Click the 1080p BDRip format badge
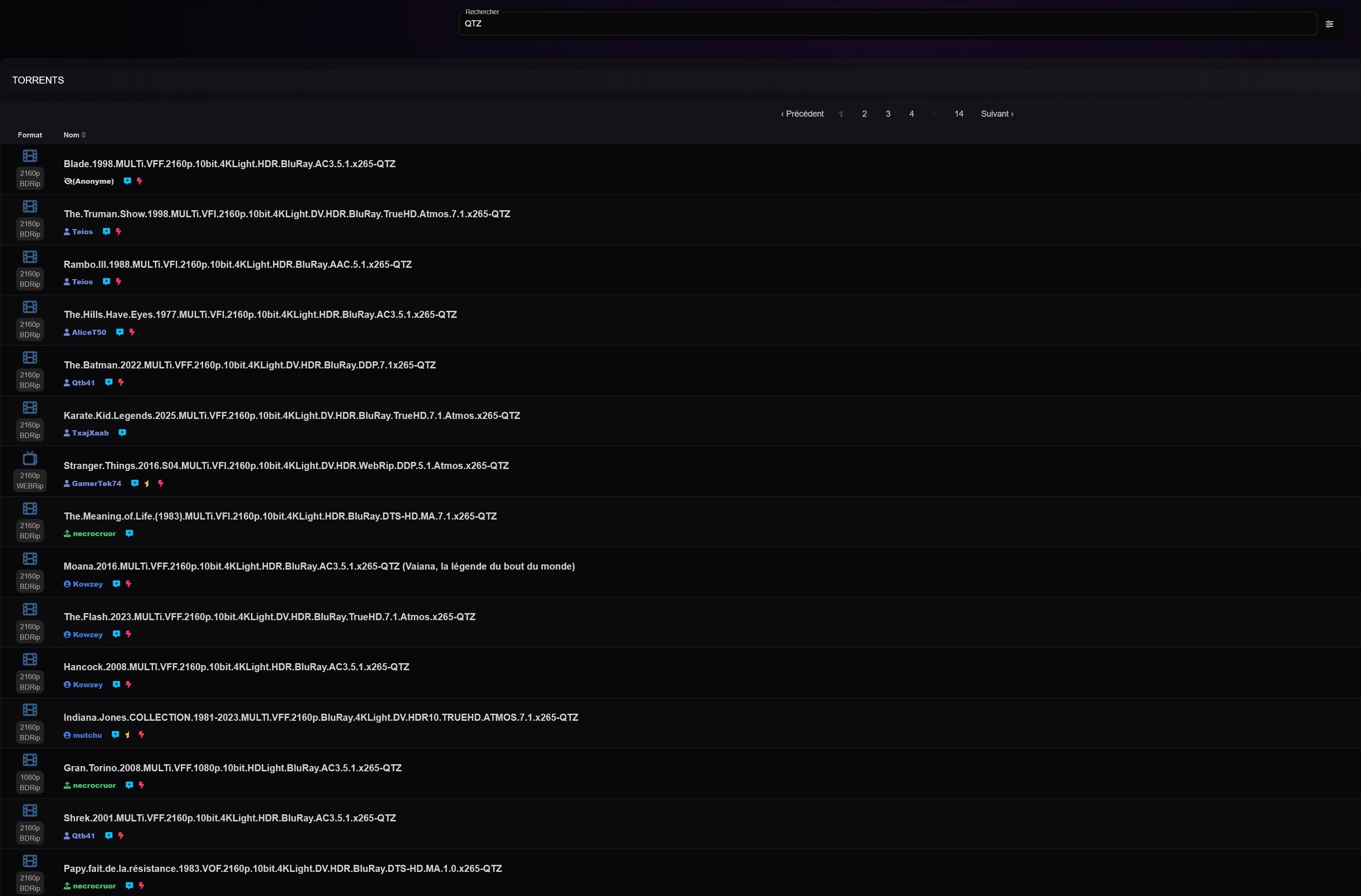This screenshot has height=896, width=1361. click(30, 782)
